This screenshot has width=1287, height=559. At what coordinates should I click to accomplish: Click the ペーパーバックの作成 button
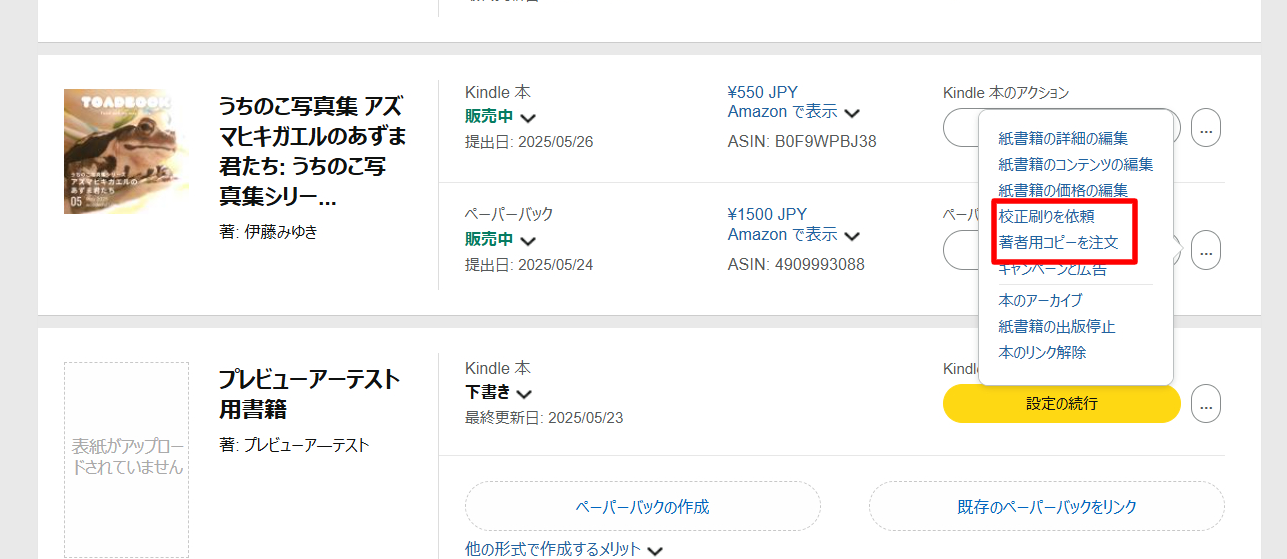(643, 507)
